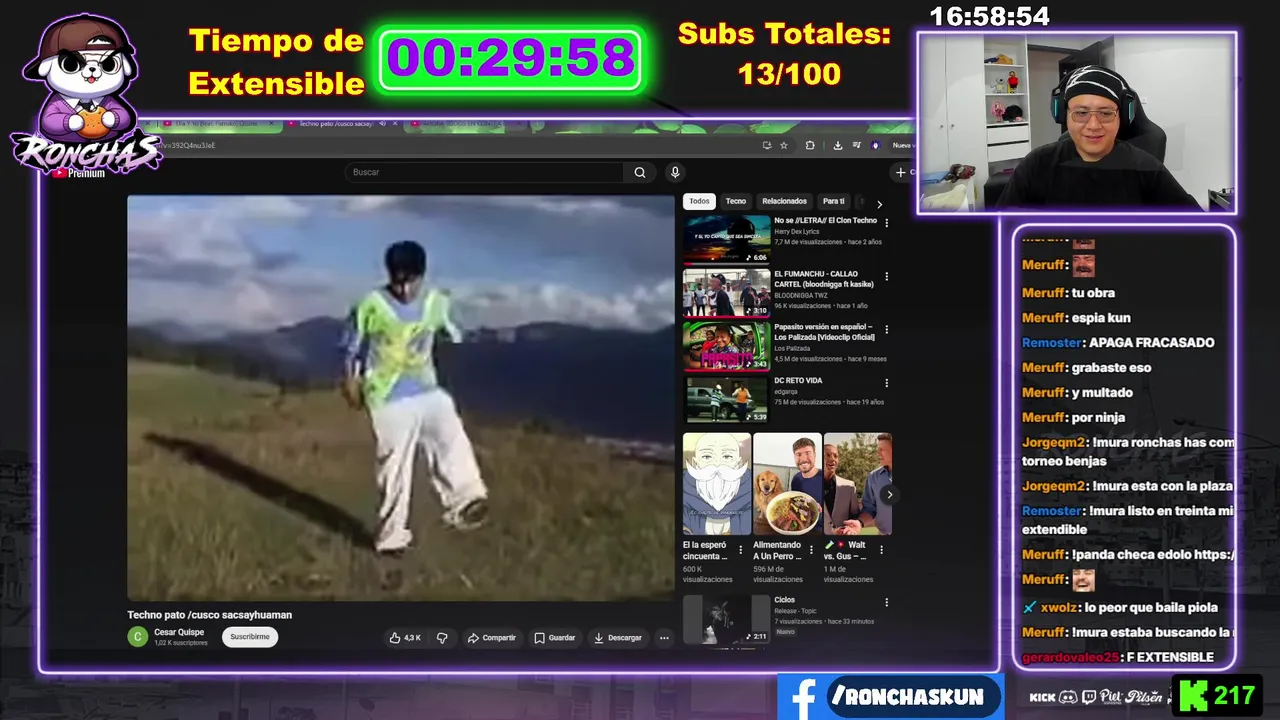Open options for Walt vs. Gus short
This screenshot has height=720, width=1280.
[x=881, y=550]
